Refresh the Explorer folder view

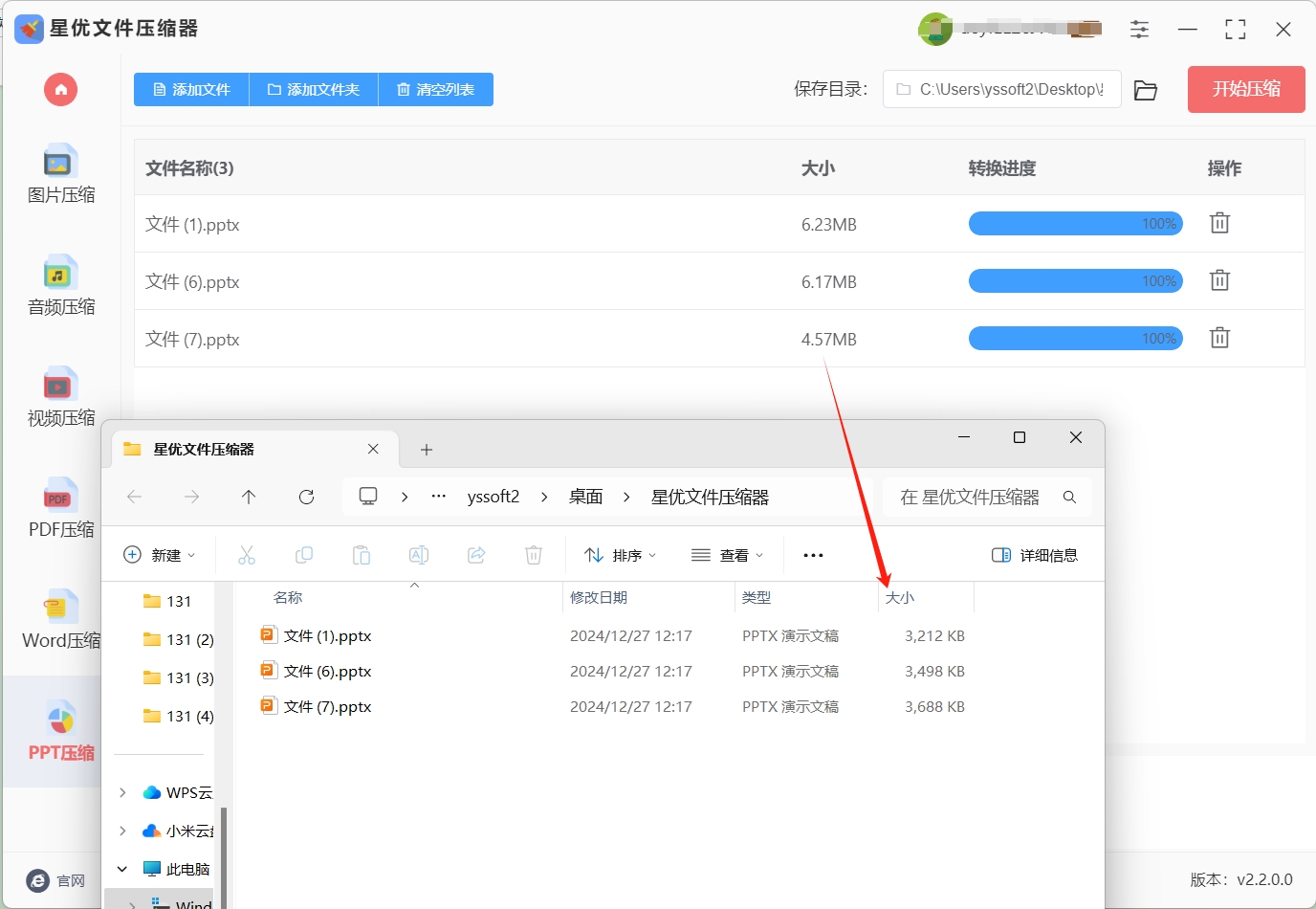pos(306,497)
